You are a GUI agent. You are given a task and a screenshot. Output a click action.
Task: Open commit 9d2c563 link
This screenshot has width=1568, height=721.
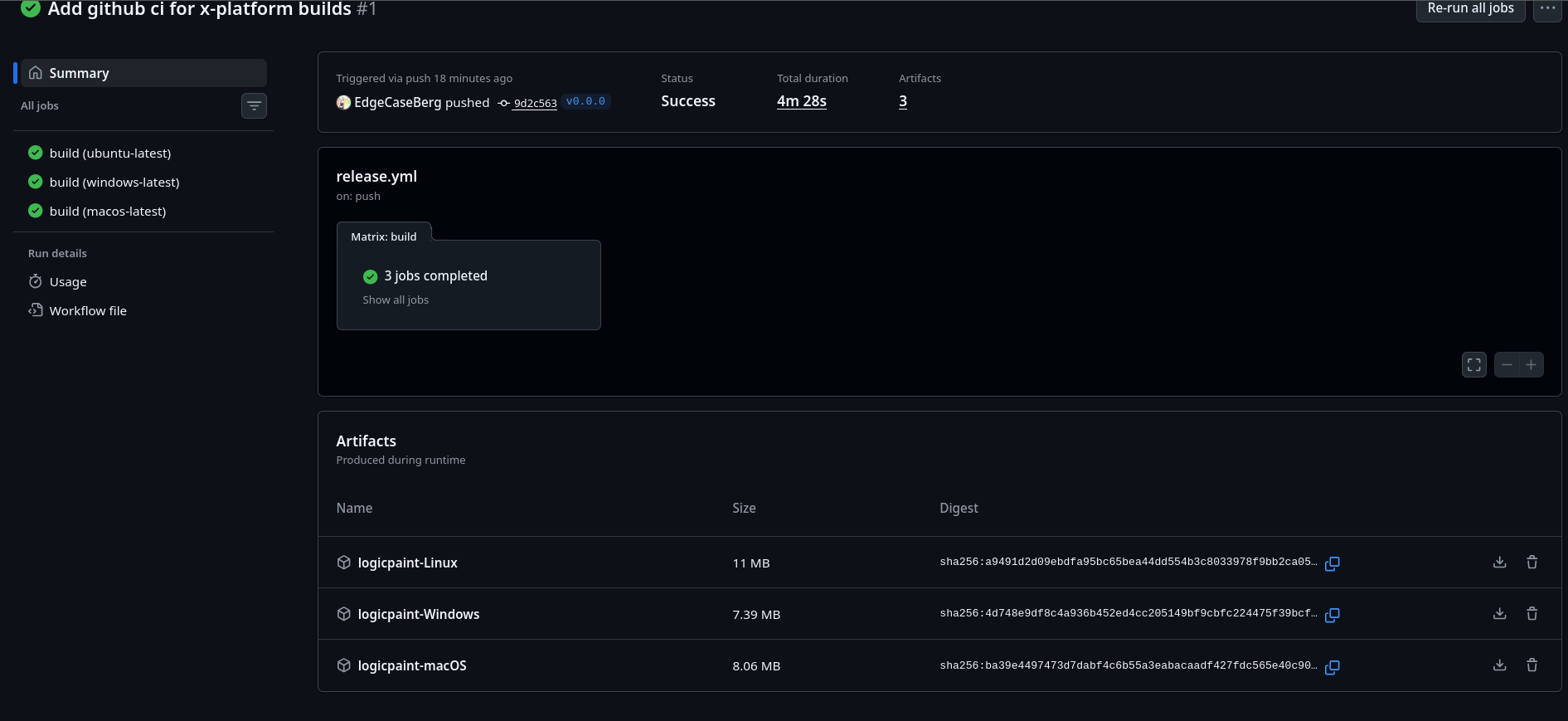pos(535,104)
